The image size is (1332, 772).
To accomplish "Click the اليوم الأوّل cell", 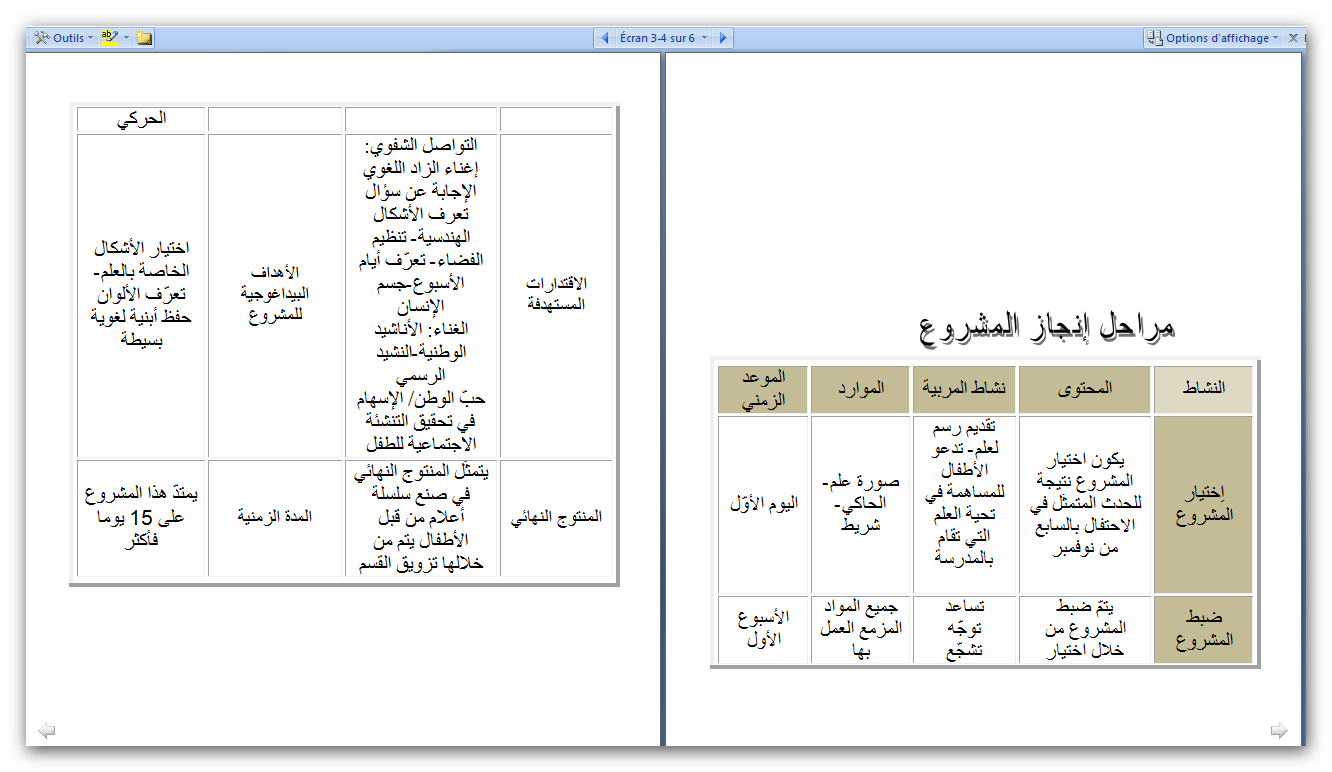I will [x=763, y=505].
